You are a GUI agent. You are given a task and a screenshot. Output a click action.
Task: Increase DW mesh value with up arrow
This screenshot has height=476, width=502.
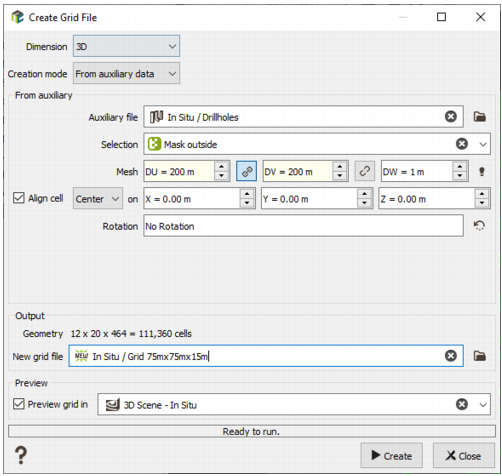coord(460,167)
